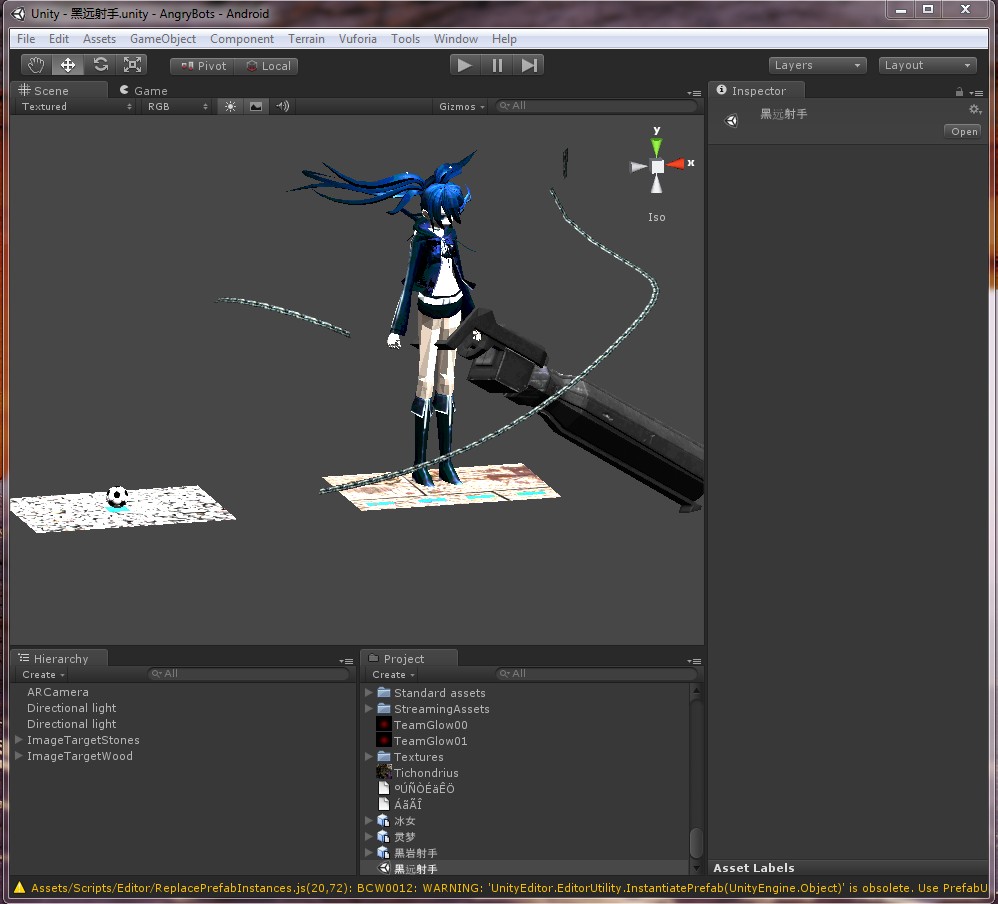The width and height of the screenshot is (998, 904).
Task: Select the Hand tool in toolbar
Action: (x=36, y=65)
